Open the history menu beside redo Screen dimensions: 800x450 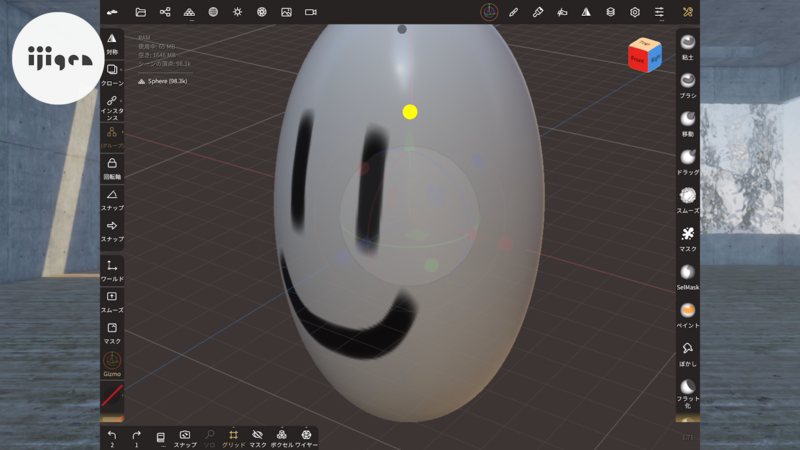[x=161, y=438]
